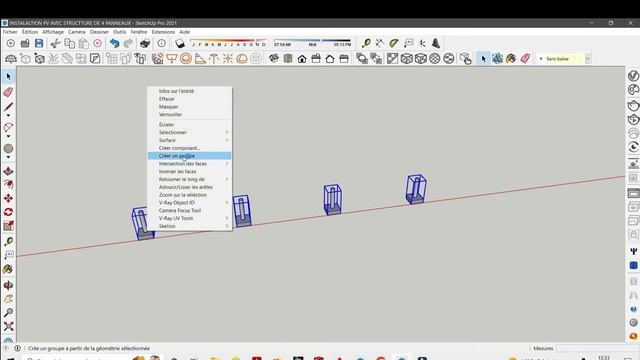Viewport: 640px width, 360px height.
Task: Click the pink Eraser icon in top toolbar
Action: point(525,59)
